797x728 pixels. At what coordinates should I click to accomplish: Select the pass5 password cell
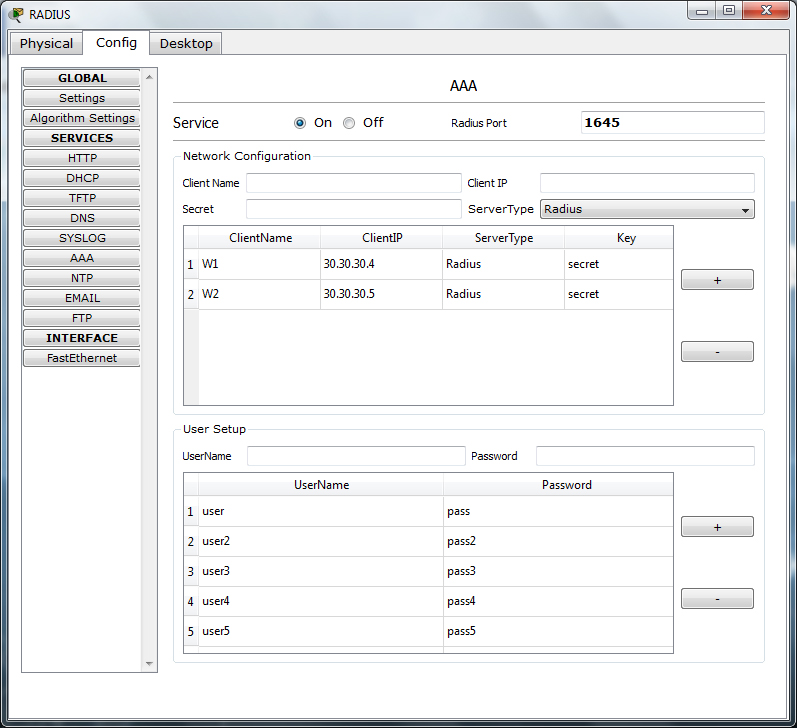(559, 631)
